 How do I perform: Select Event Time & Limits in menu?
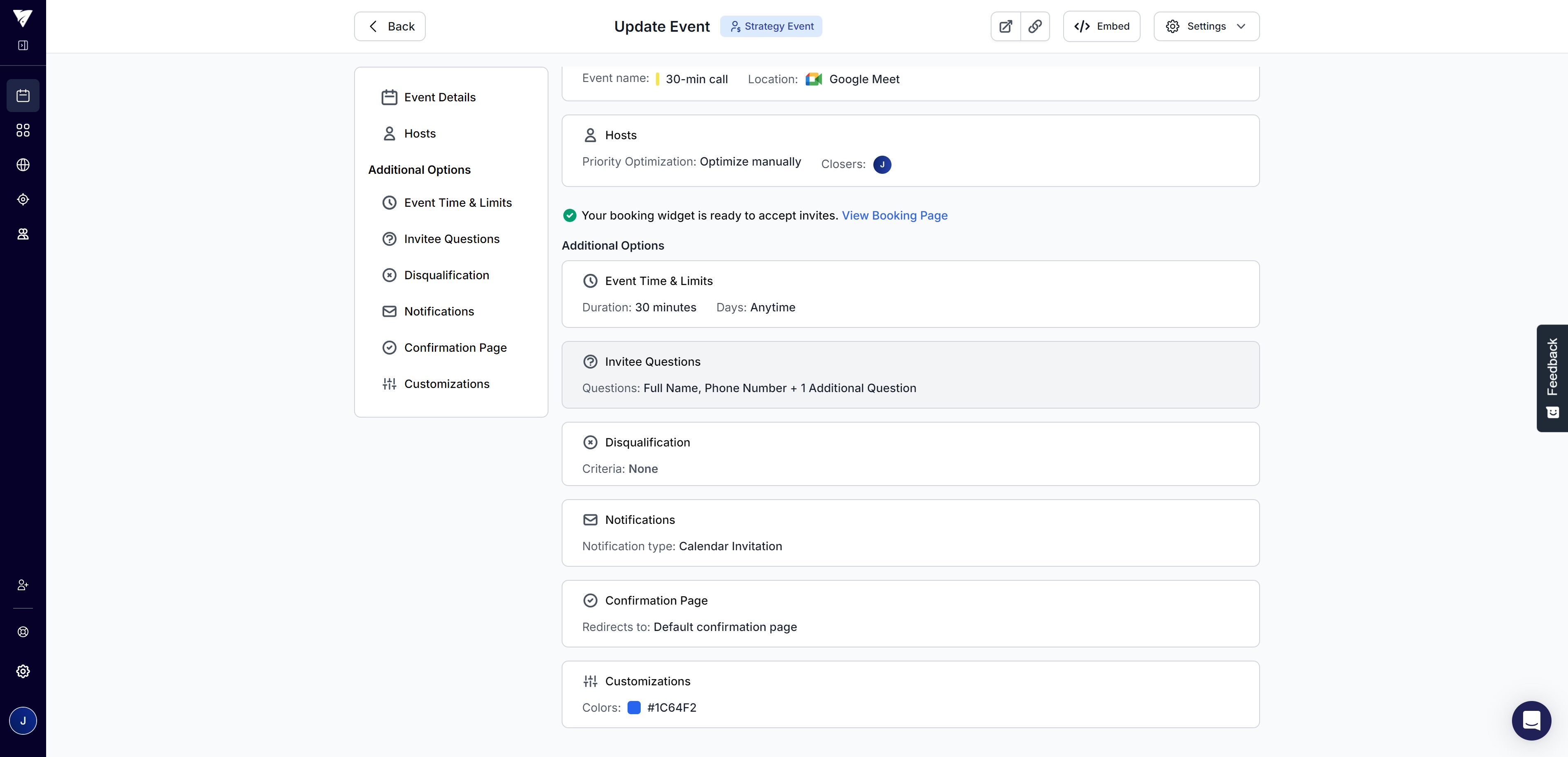(x=457, y=203)
